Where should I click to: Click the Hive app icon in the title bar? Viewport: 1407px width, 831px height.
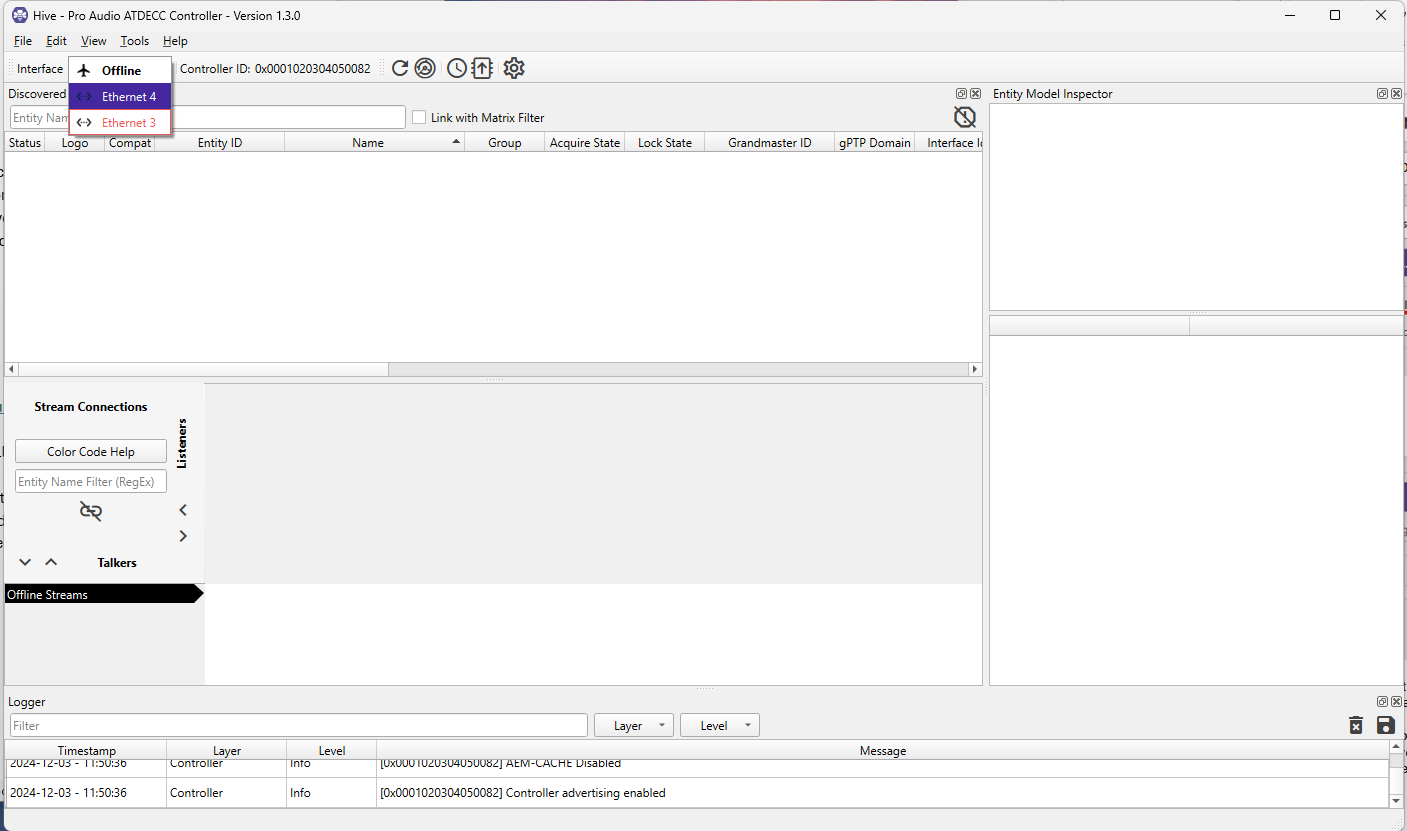coord(19,15)
